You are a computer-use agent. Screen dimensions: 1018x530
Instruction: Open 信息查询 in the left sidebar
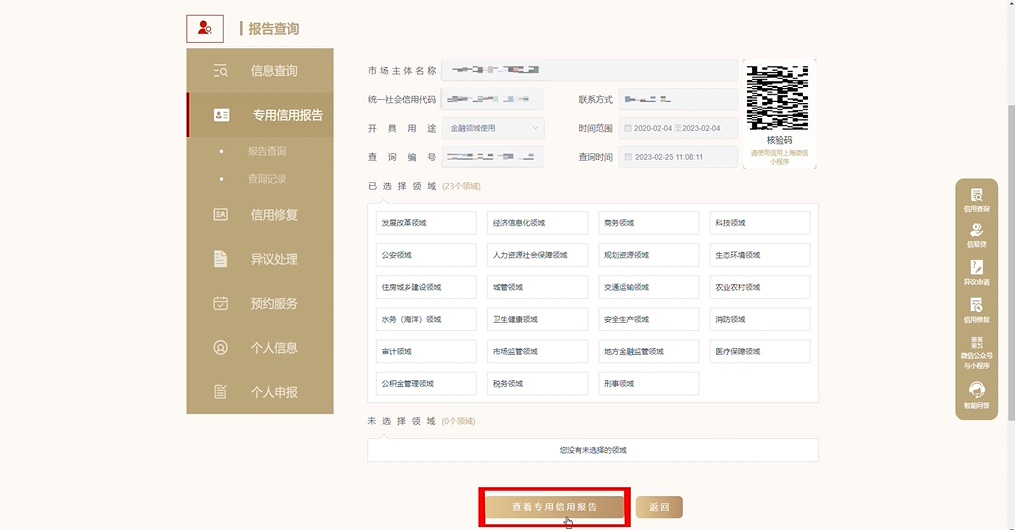coord(260,71)
